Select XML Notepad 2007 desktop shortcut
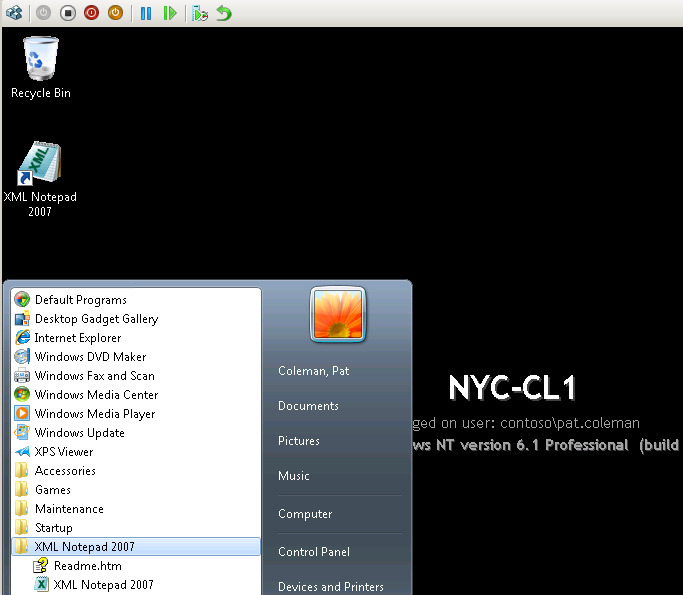Viewport: 683px width, 595px height. [x=40, y=179]
